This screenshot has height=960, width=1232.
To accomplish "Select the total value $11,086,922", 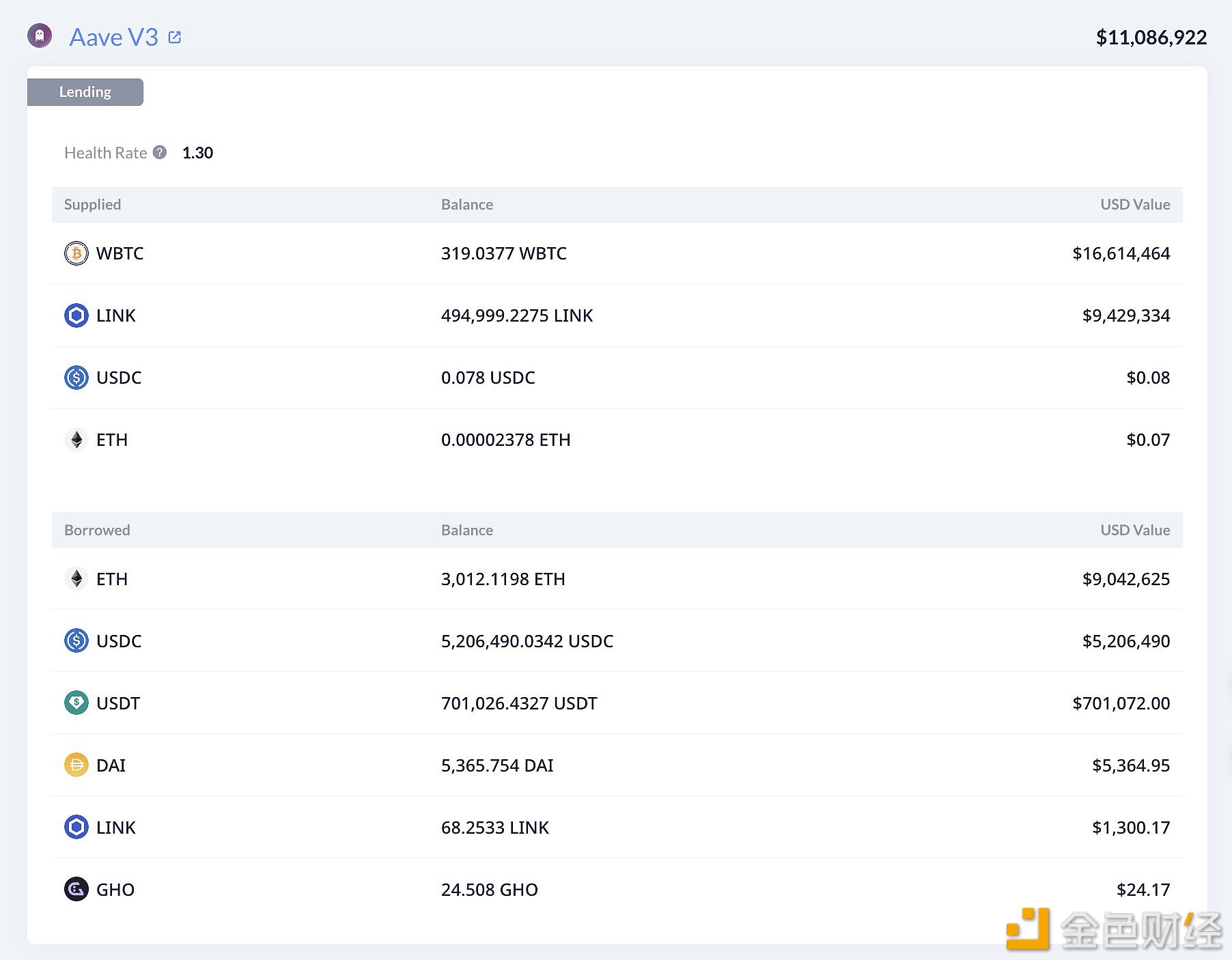I will 1151,37.
